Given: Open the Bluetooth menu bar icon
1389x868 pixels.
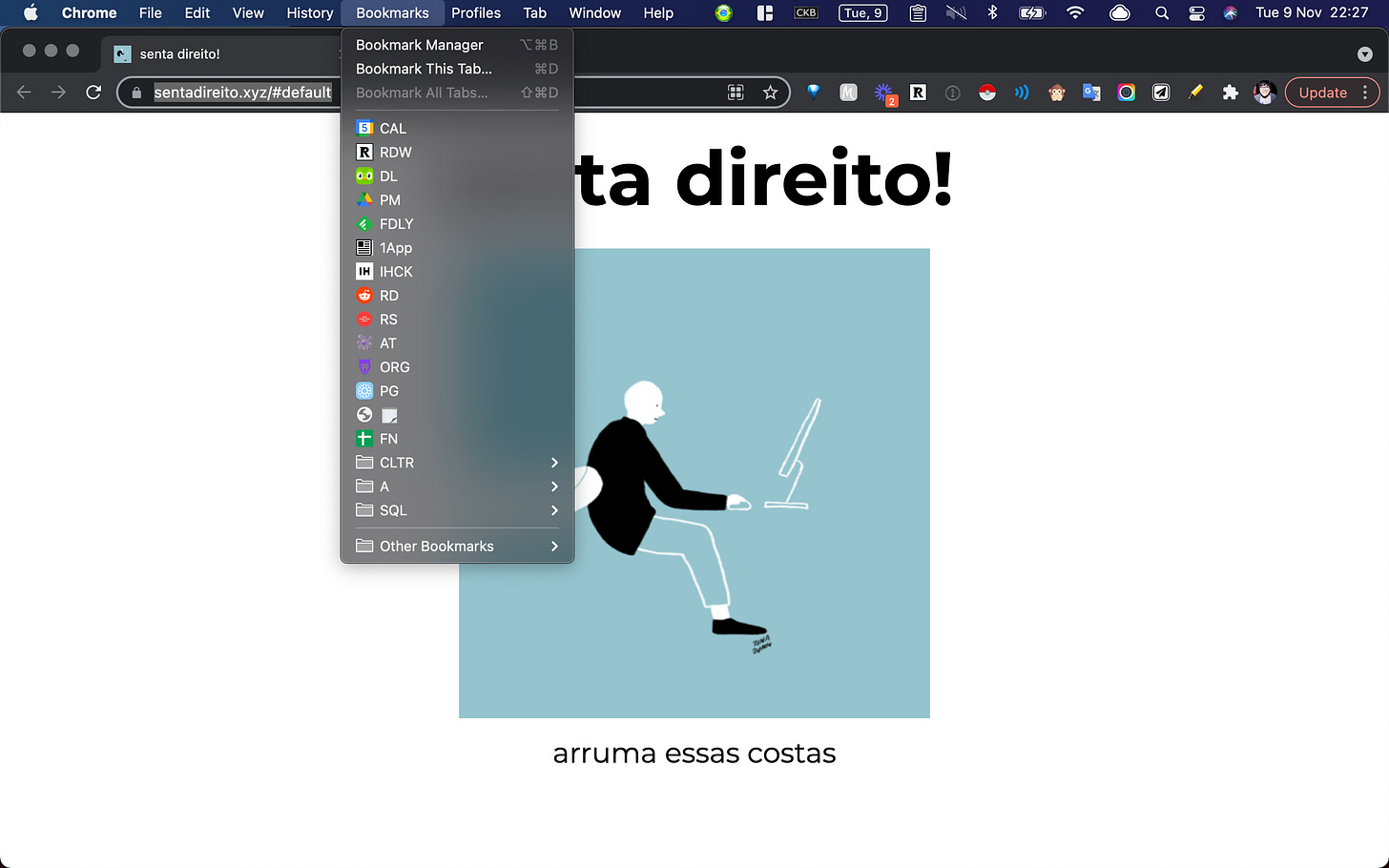Looking at the screenshot, I should point(992,12).
